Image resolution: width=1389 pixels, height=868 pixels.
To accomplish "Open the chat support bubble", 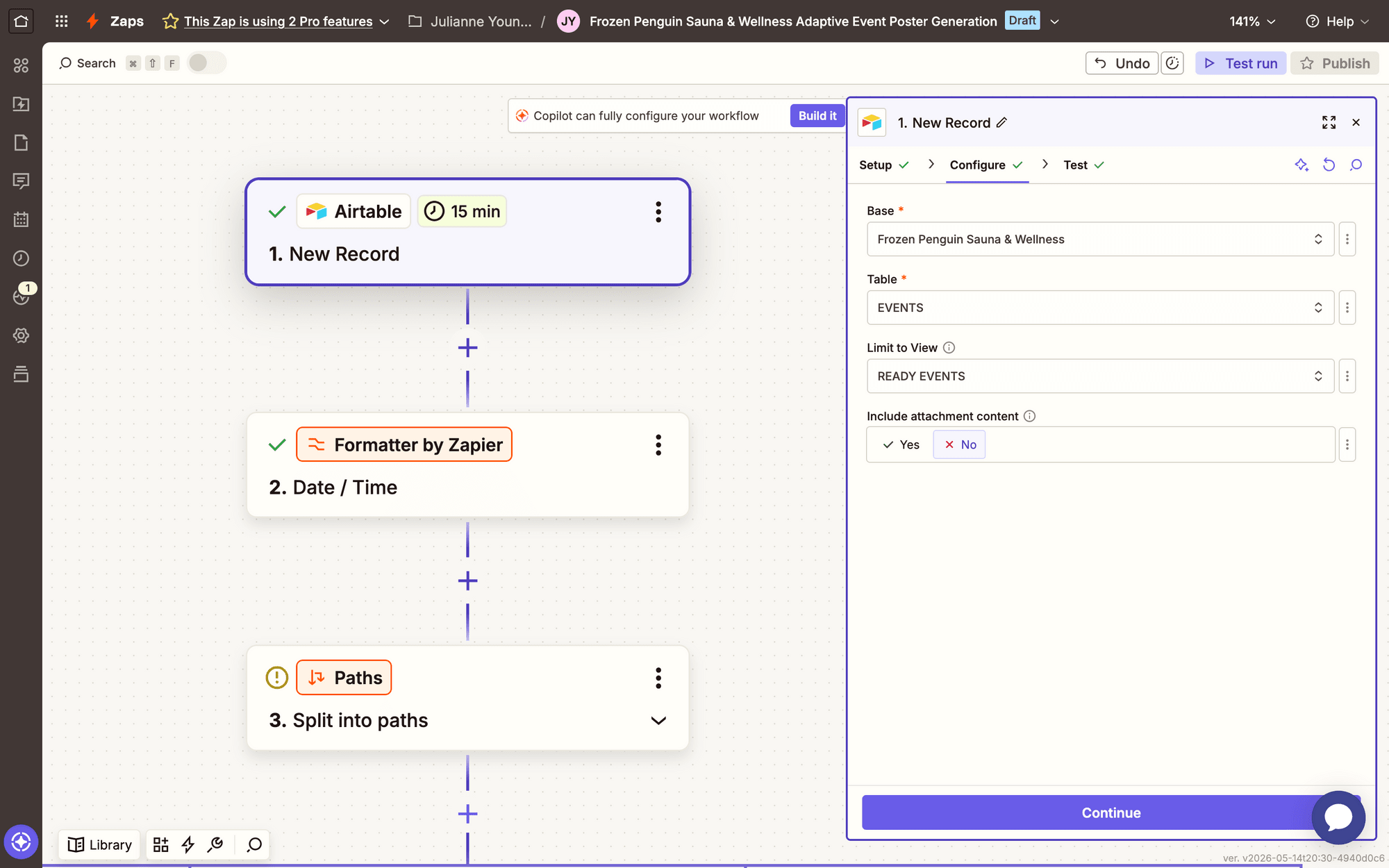I will [1338, 817].
